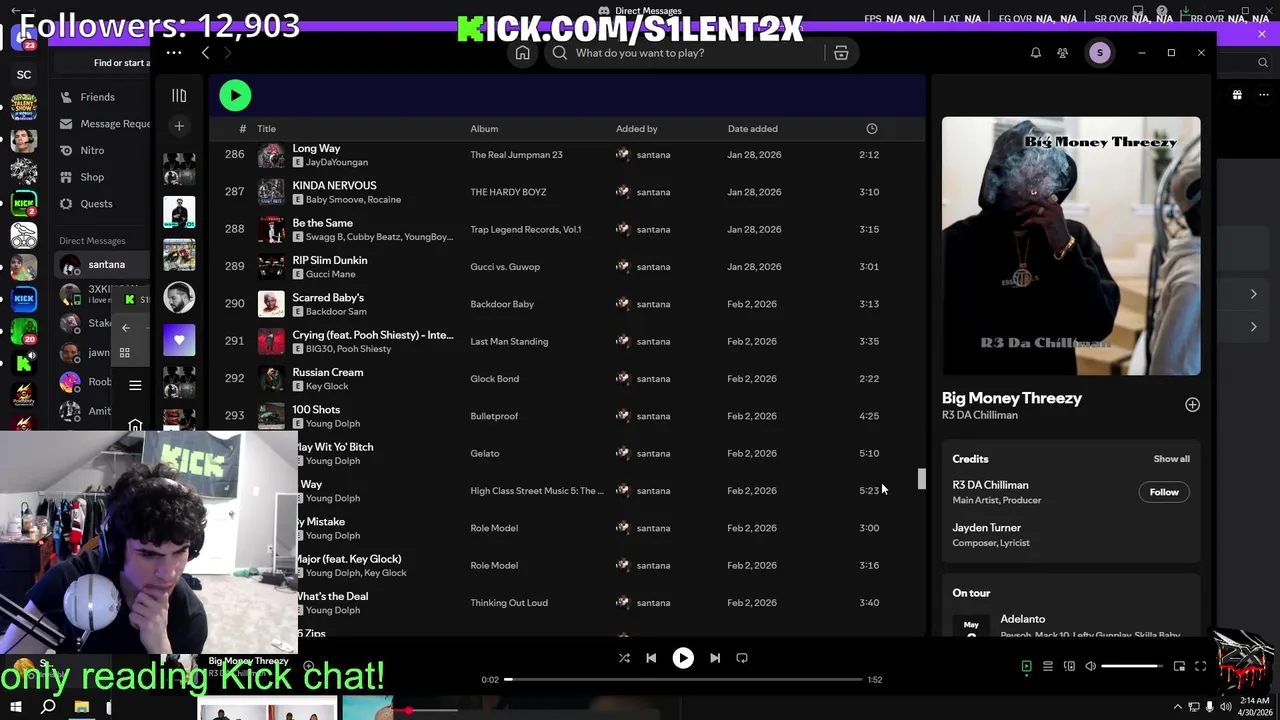Select track 100 Shots
The width and height of the screenshot is (1280, 720).
click(x=316, y=409)
